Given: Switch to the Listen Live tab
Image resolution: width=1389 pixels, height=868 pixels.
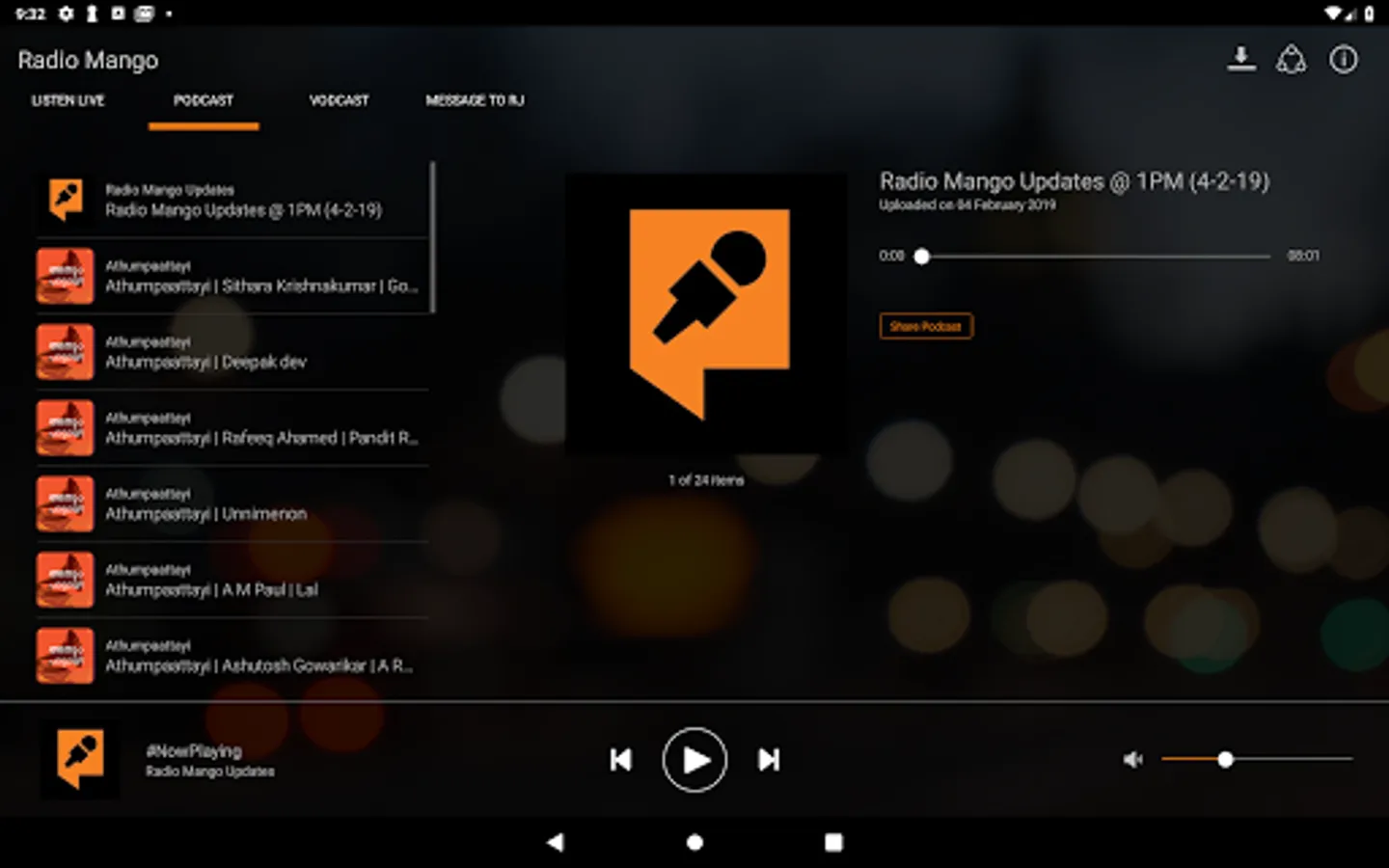Looking at the screenshot, I should tap(68, 100).
